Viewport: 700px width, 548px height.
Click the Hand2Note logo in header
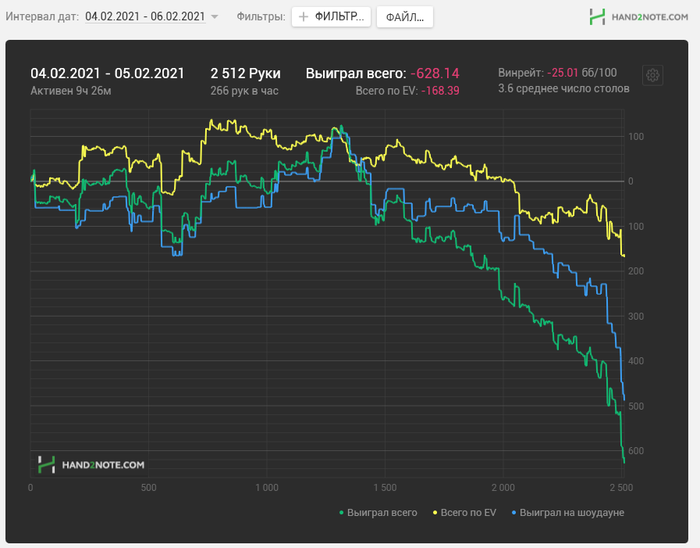coord(638,17)
